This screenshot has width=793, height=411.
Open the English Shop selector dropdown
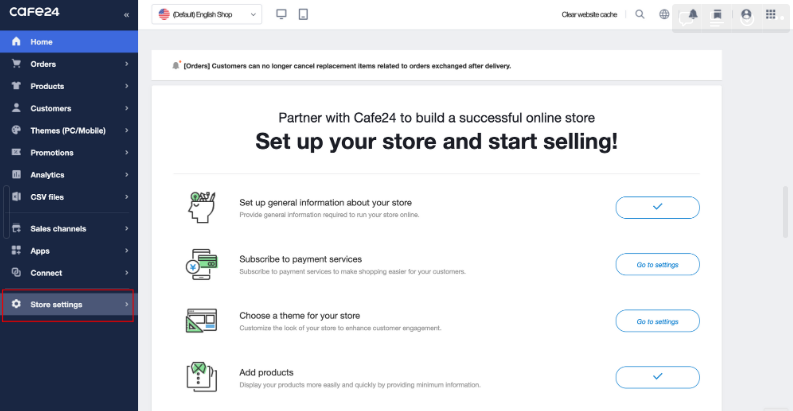coord(206,14)
